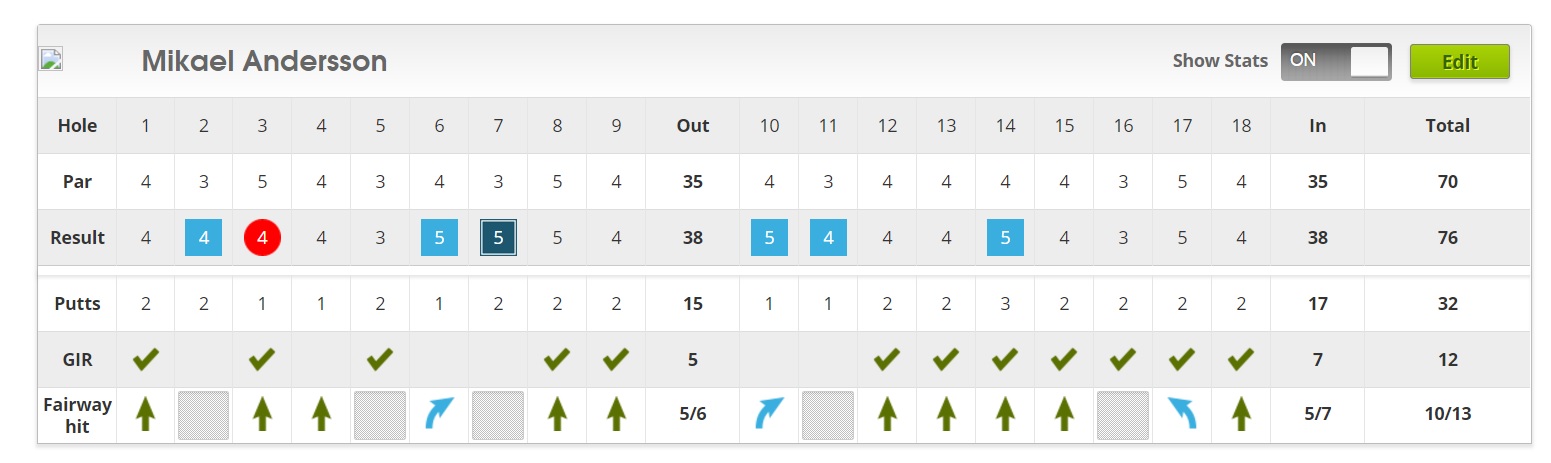Viewport: 1551px width, 463px height.
Task: Click the left-miss blue arrow on hole 17
Action: [x=1182, y=414]
